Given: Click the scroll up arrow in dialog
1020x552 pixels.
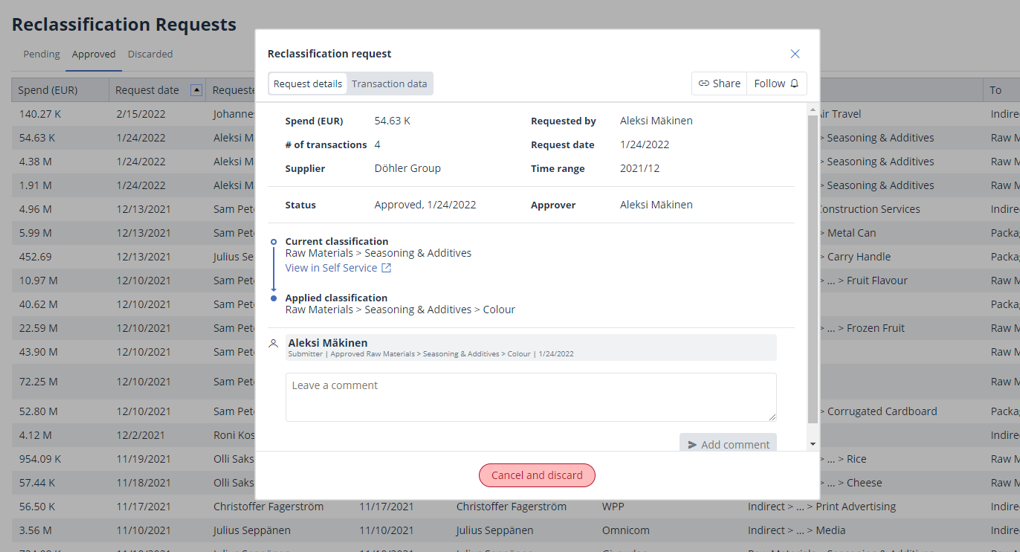Looking at the screenshot, I should (812, 108).
